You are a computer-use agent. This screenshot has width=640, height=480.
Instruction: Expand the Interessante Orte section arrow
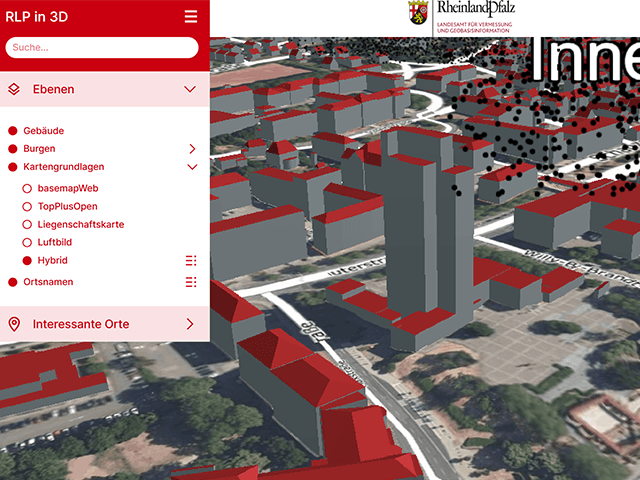click(190, 324)
